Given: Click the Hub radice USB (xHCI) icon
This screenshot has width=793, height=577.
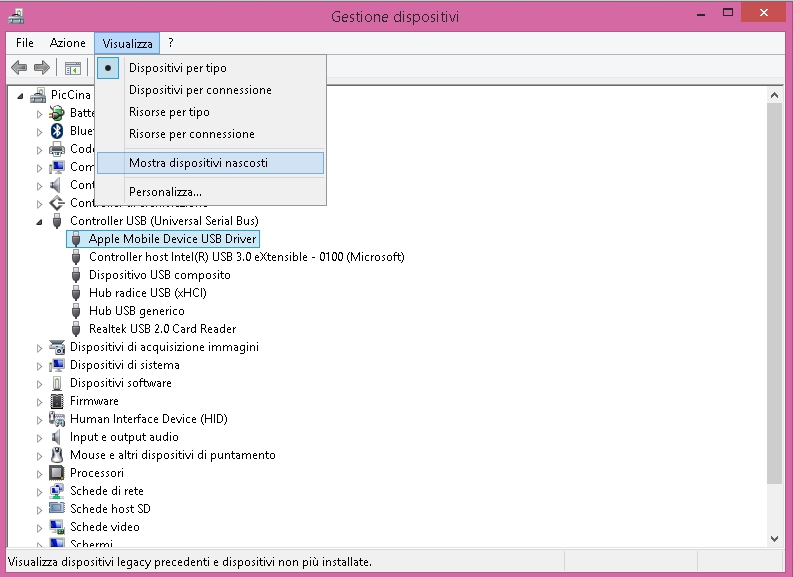Looking at the screenshot, I should 77,293.
